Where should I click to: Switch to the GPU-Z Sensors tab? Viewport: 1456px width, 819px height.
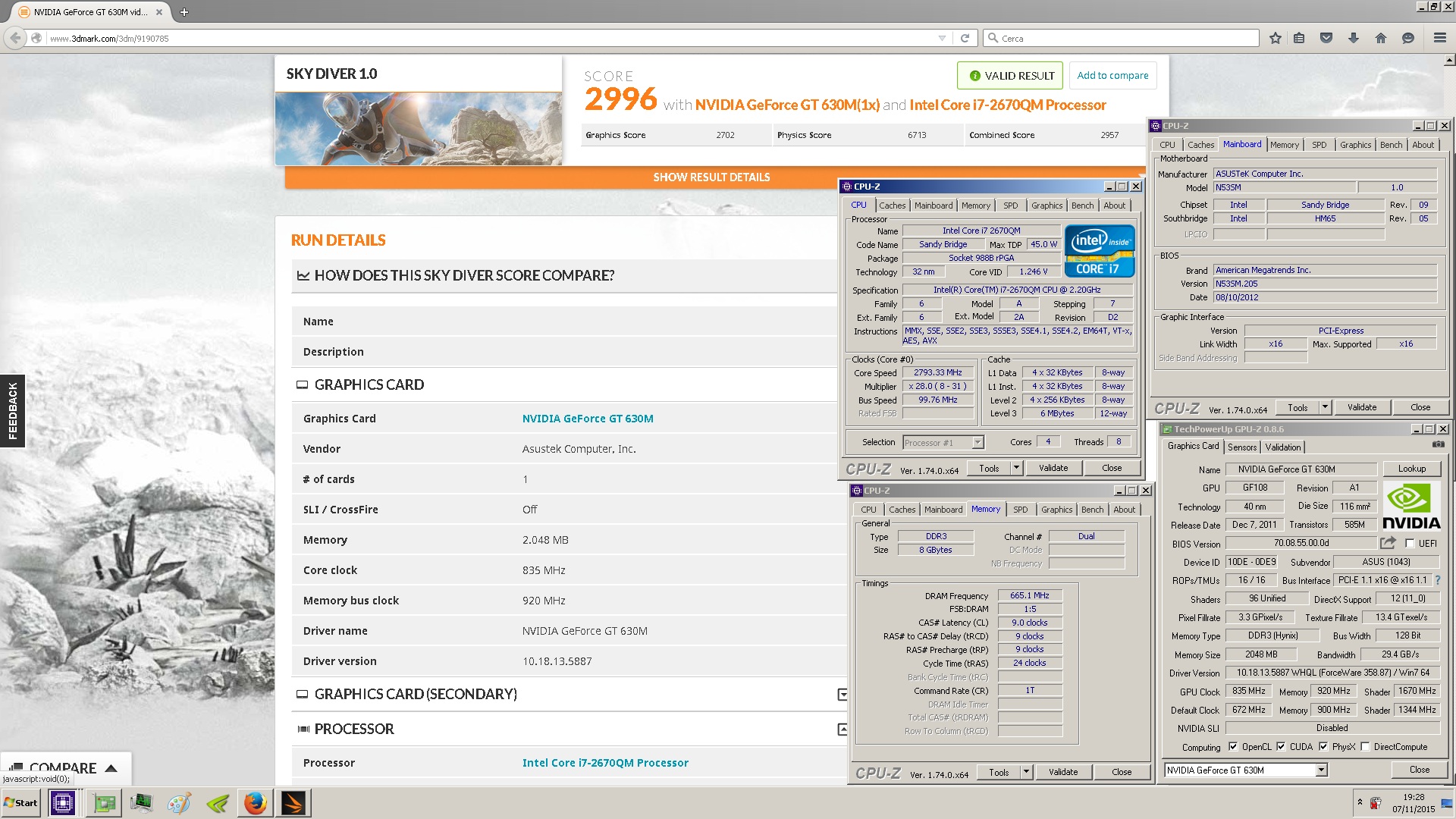click(1242, 447)
